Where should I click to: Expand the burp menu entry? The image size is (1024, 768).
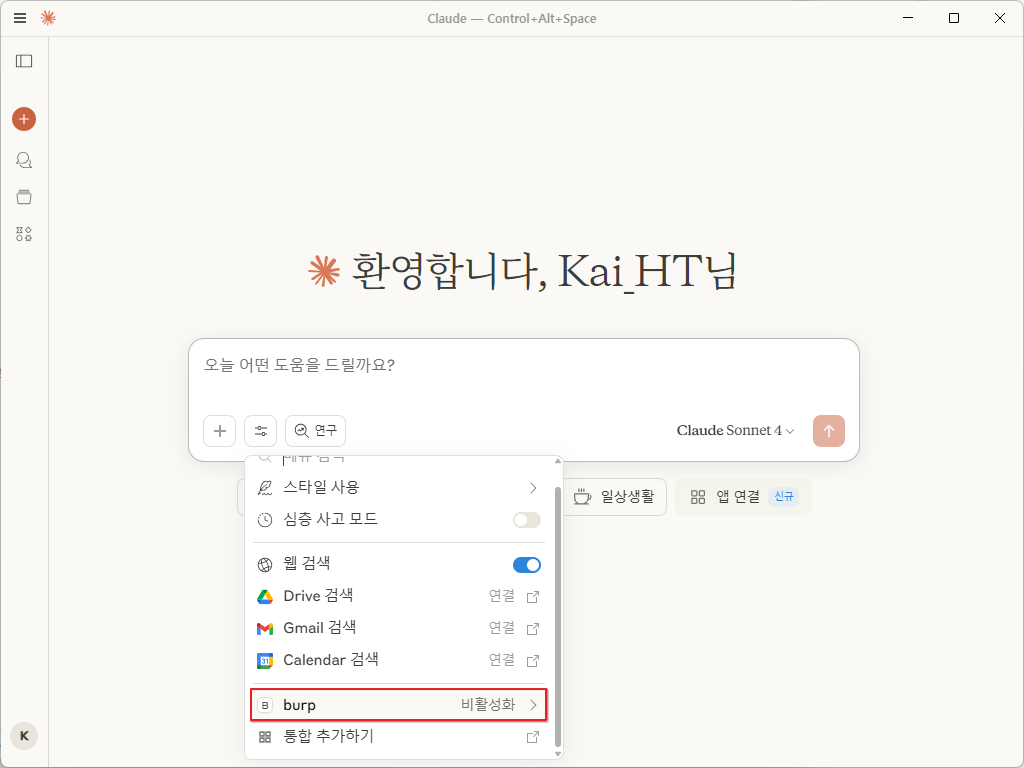pos(398,705)
